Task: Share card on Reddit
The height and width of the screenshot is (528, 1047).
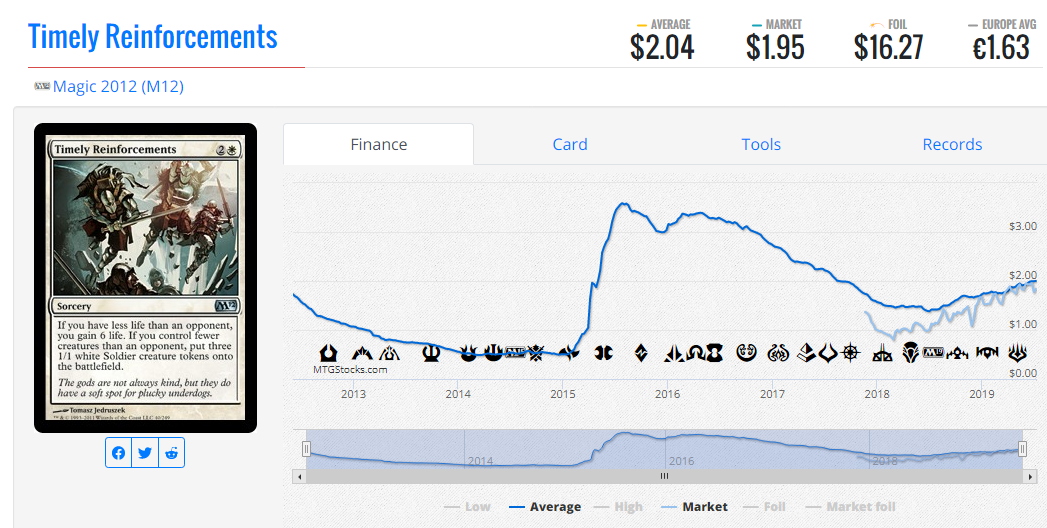Action: click(172, 453)
